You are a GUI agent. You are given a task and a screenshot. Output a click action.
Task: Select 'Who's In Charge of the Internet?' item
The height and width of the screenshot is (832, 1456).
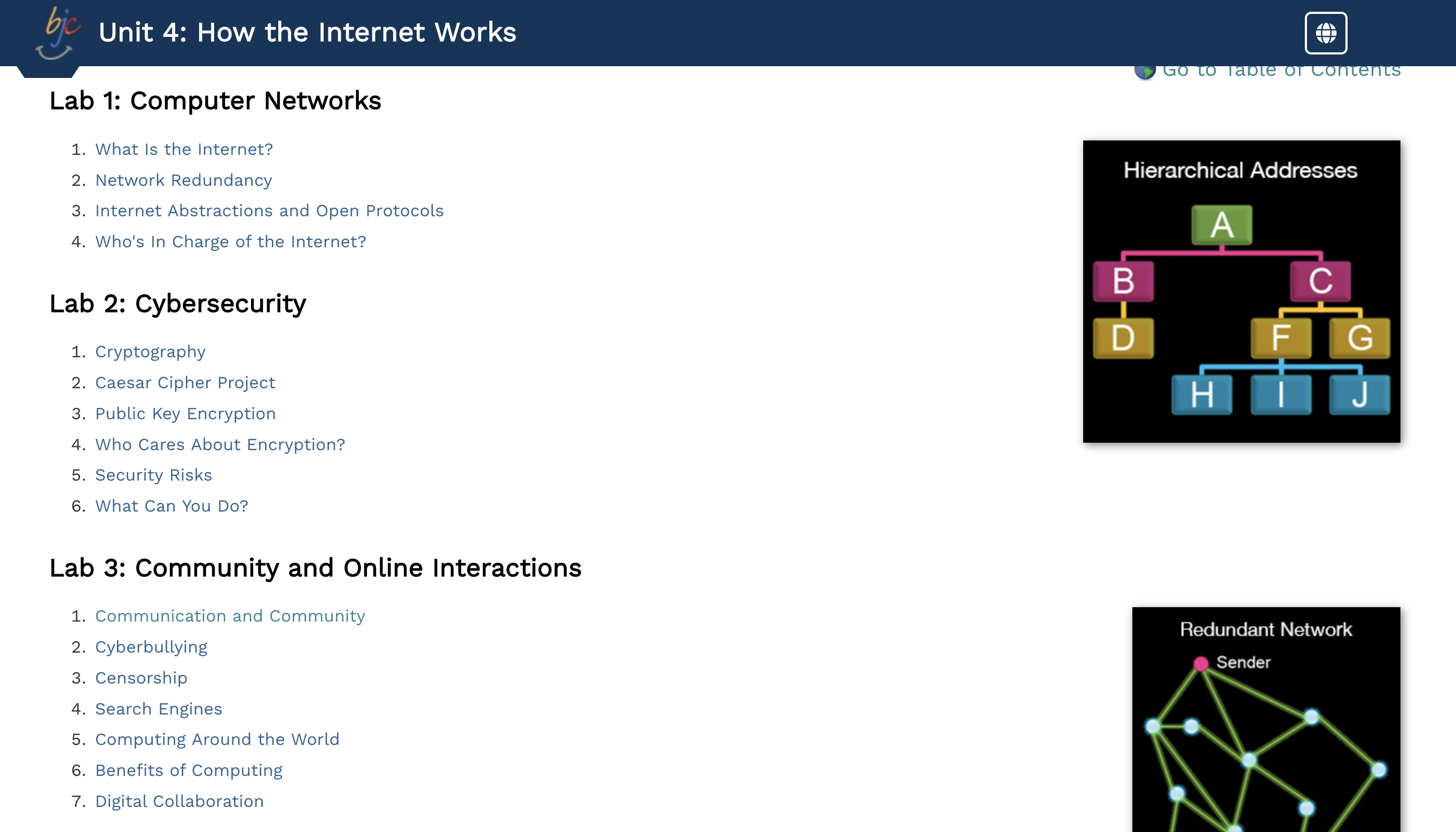[x=230, y=241]
